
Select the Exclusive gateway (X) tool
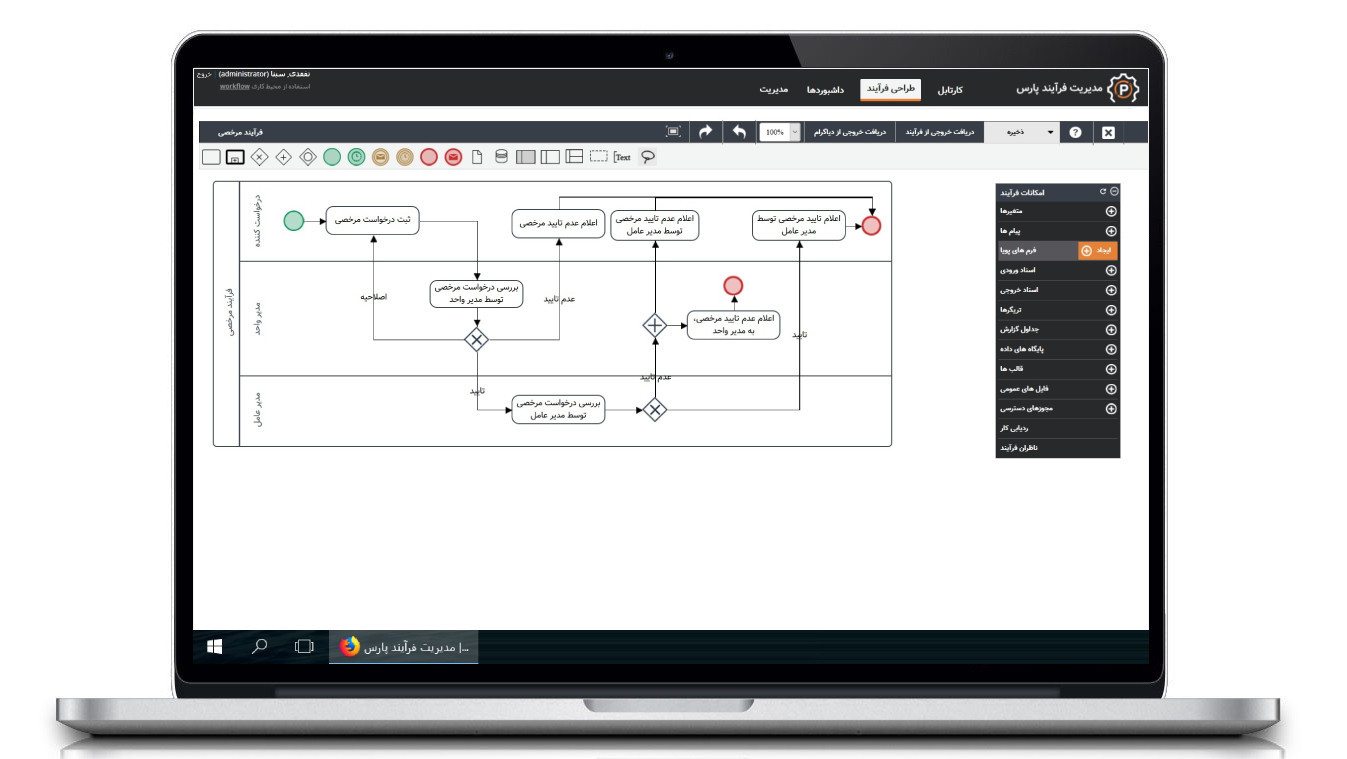(259, 157)
